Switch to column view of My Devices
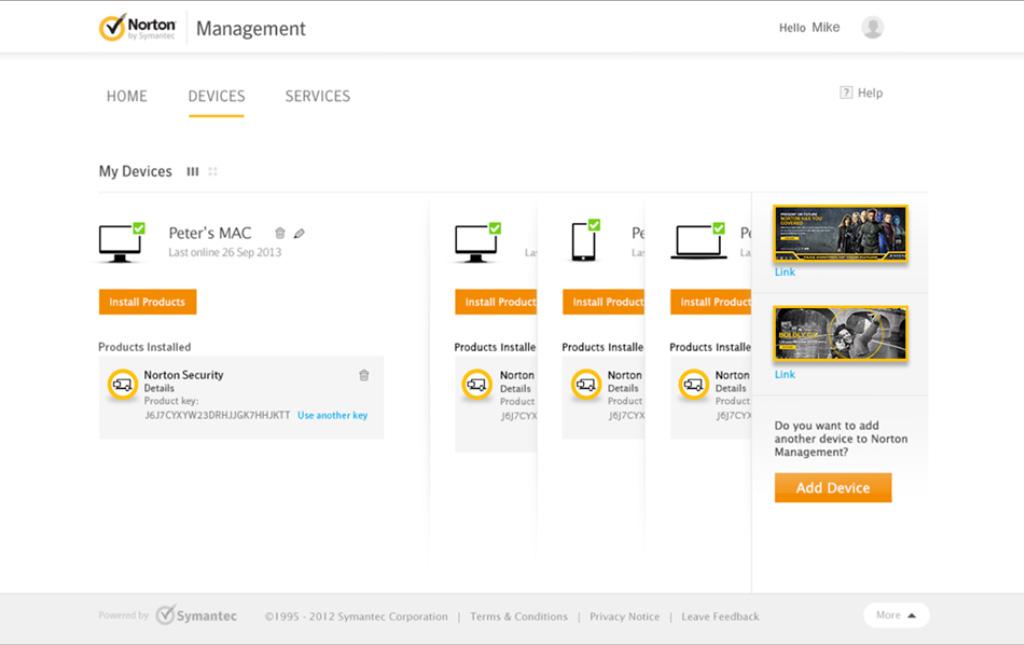The height and width of the screenshot is (645, 1024). pos(193,172)
